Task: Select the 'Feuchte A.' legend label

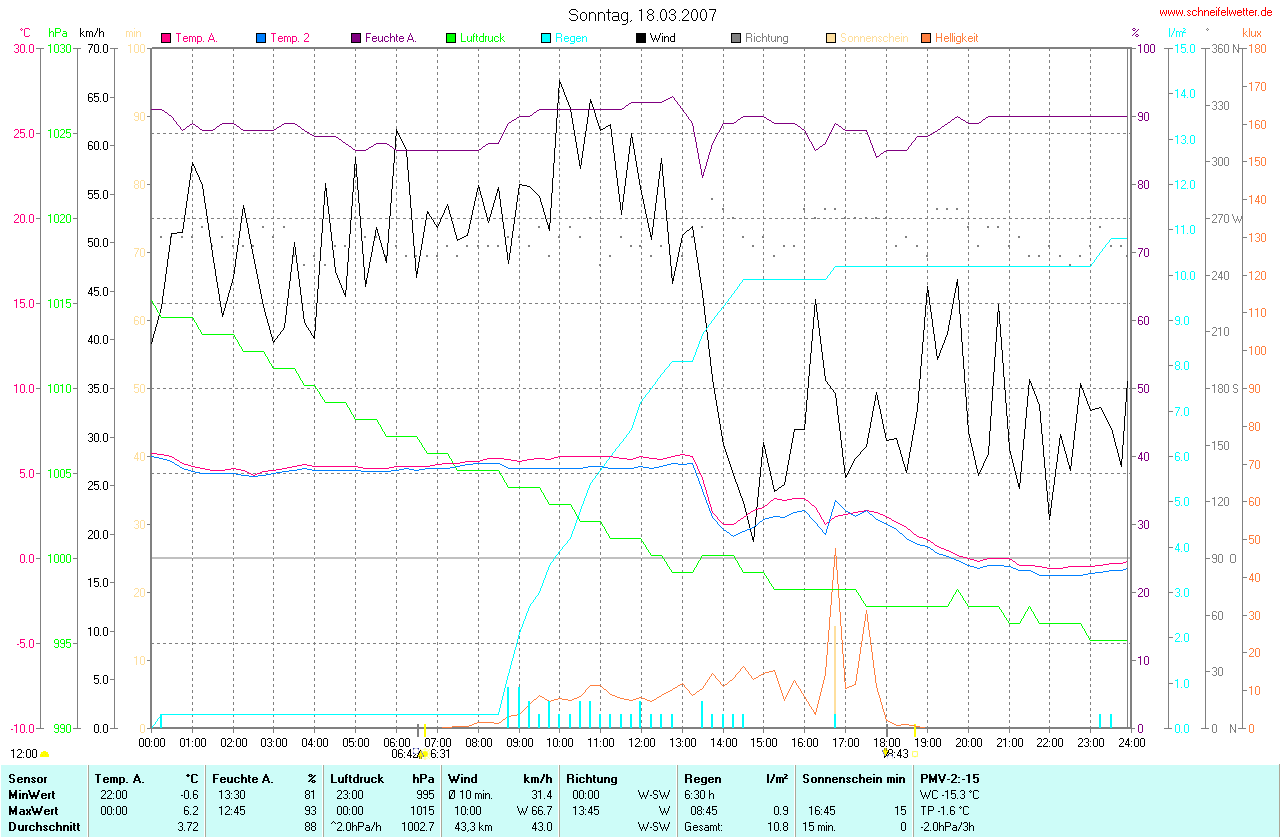Action: (x=391, y=38)
